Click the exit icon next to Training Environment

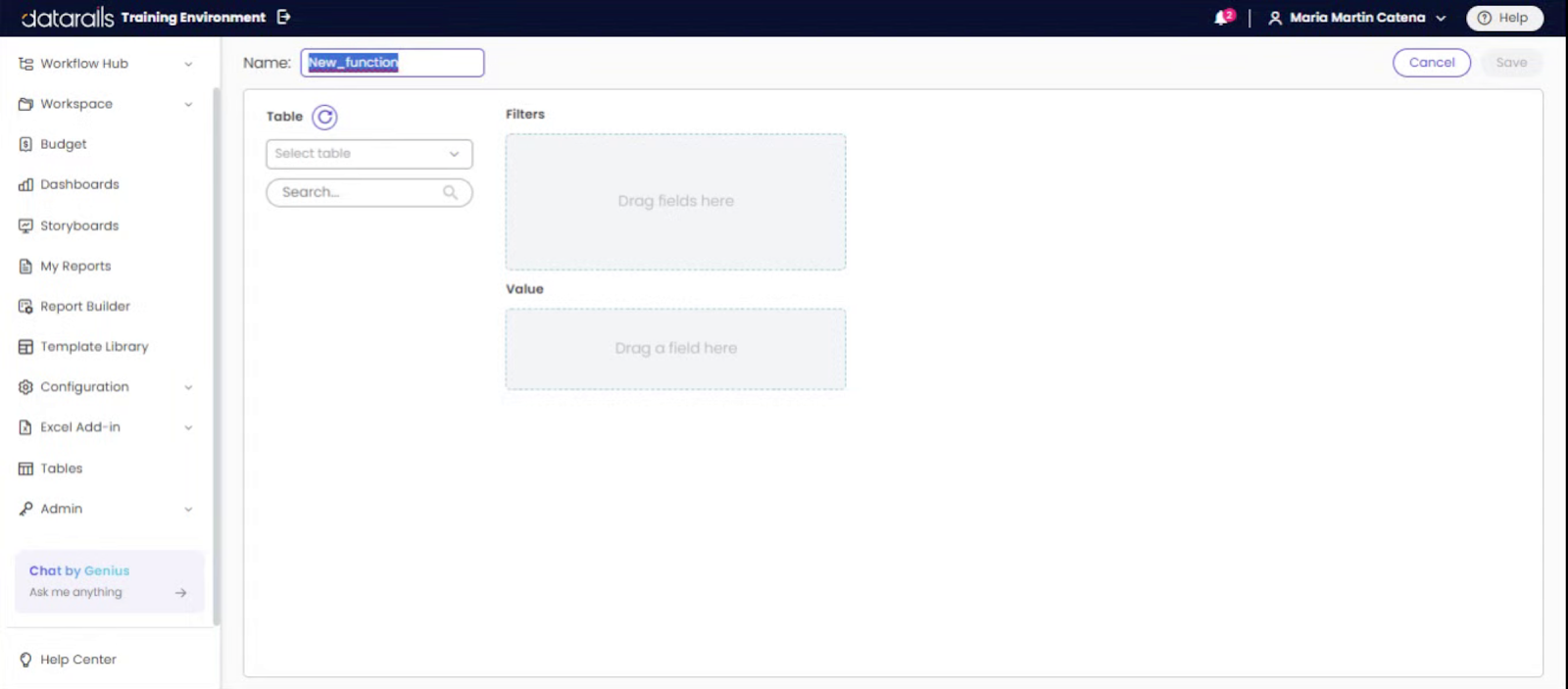click(284, 17)
